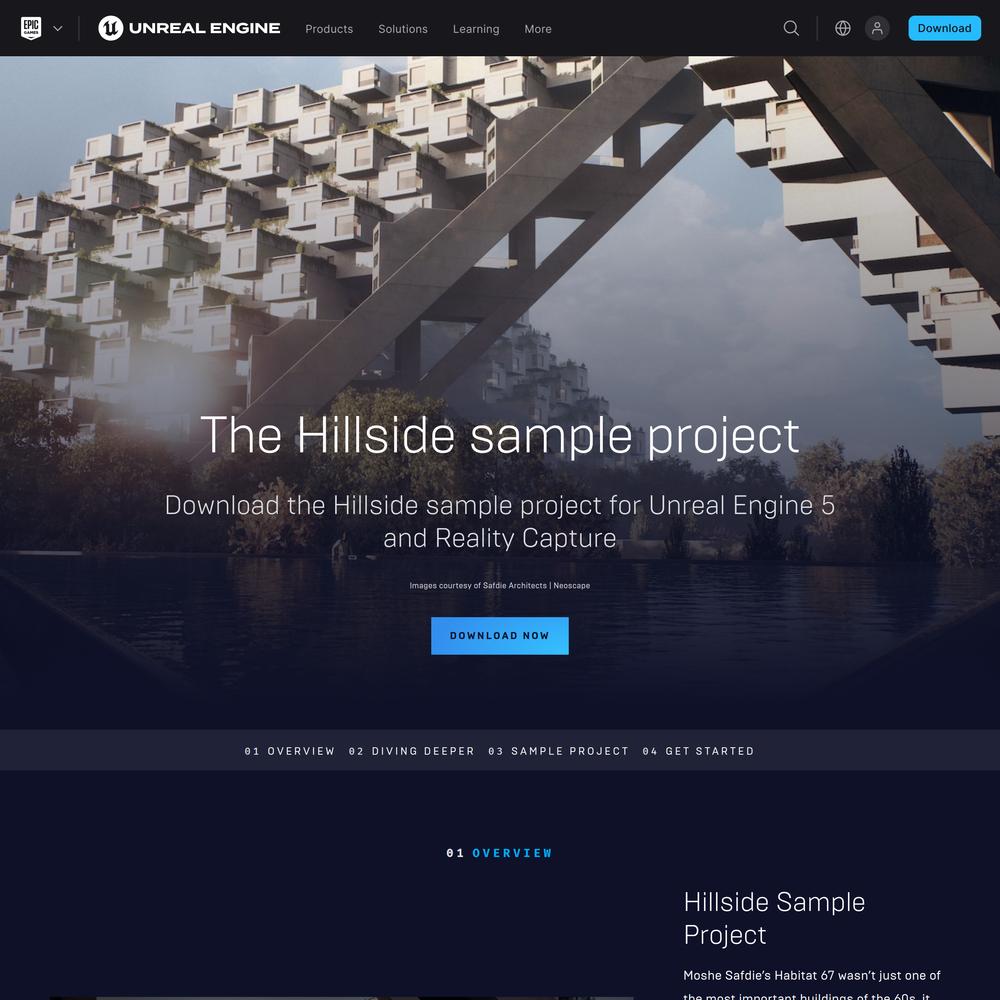
Task: Click the Epic Games shield logo
Action: (31, 28)
